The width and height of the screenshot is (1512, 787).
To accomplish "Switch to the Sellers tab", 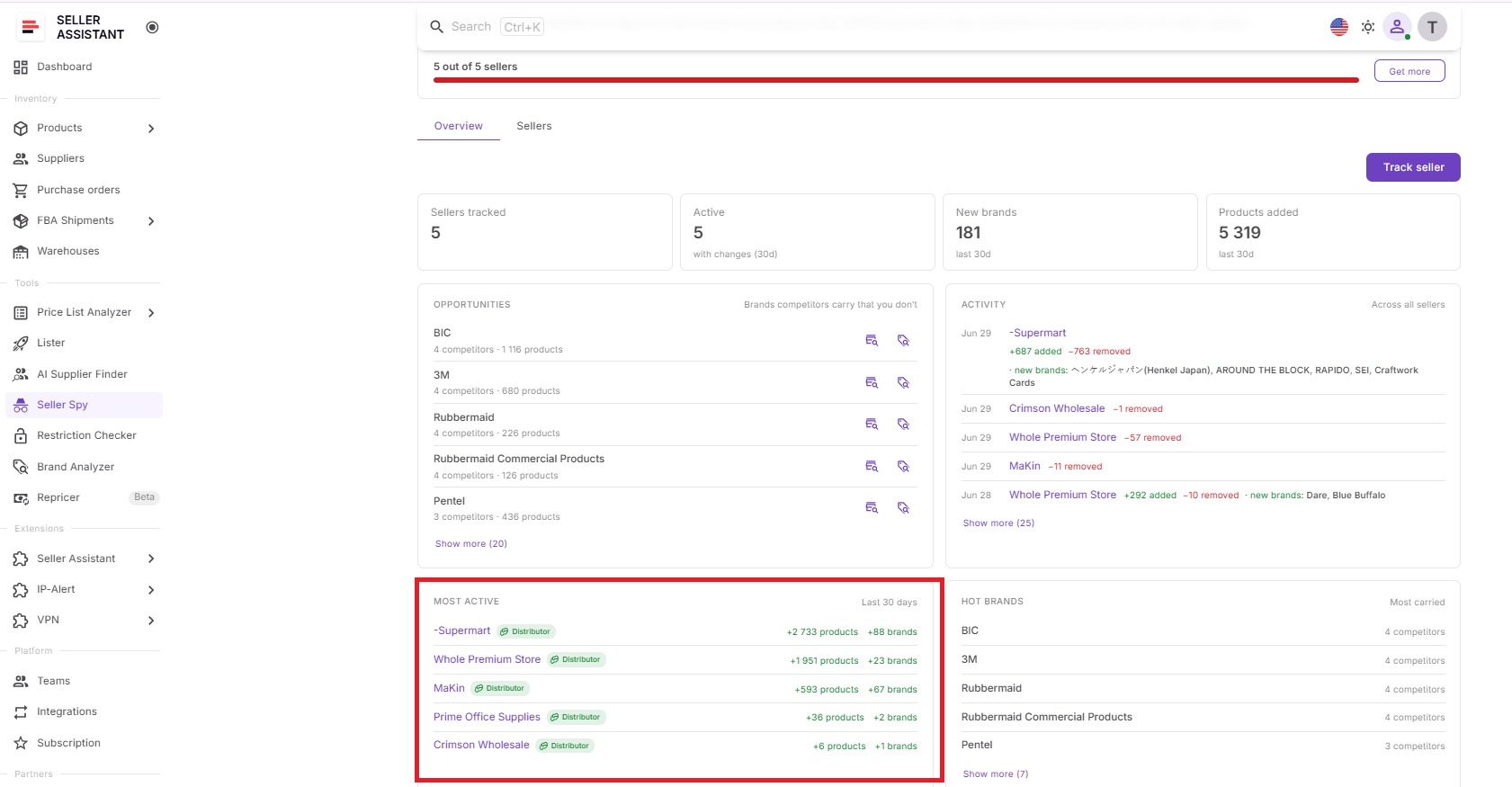I will (x=534, y=126).
